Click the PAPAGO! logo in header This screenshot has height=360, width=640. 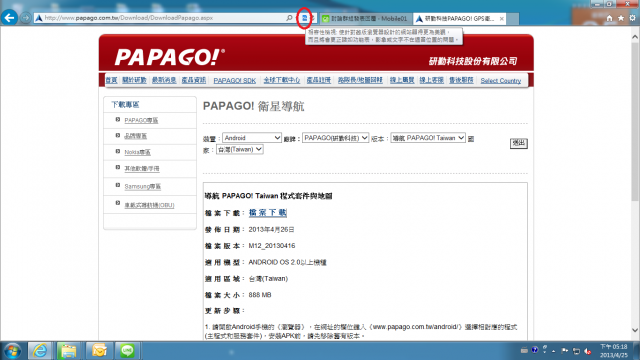[170, 57]
